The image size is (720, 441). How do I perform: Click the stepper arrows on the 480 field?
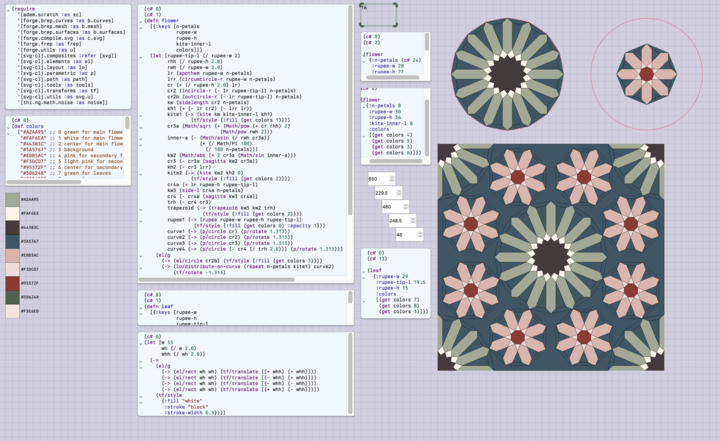coord(405,207)
